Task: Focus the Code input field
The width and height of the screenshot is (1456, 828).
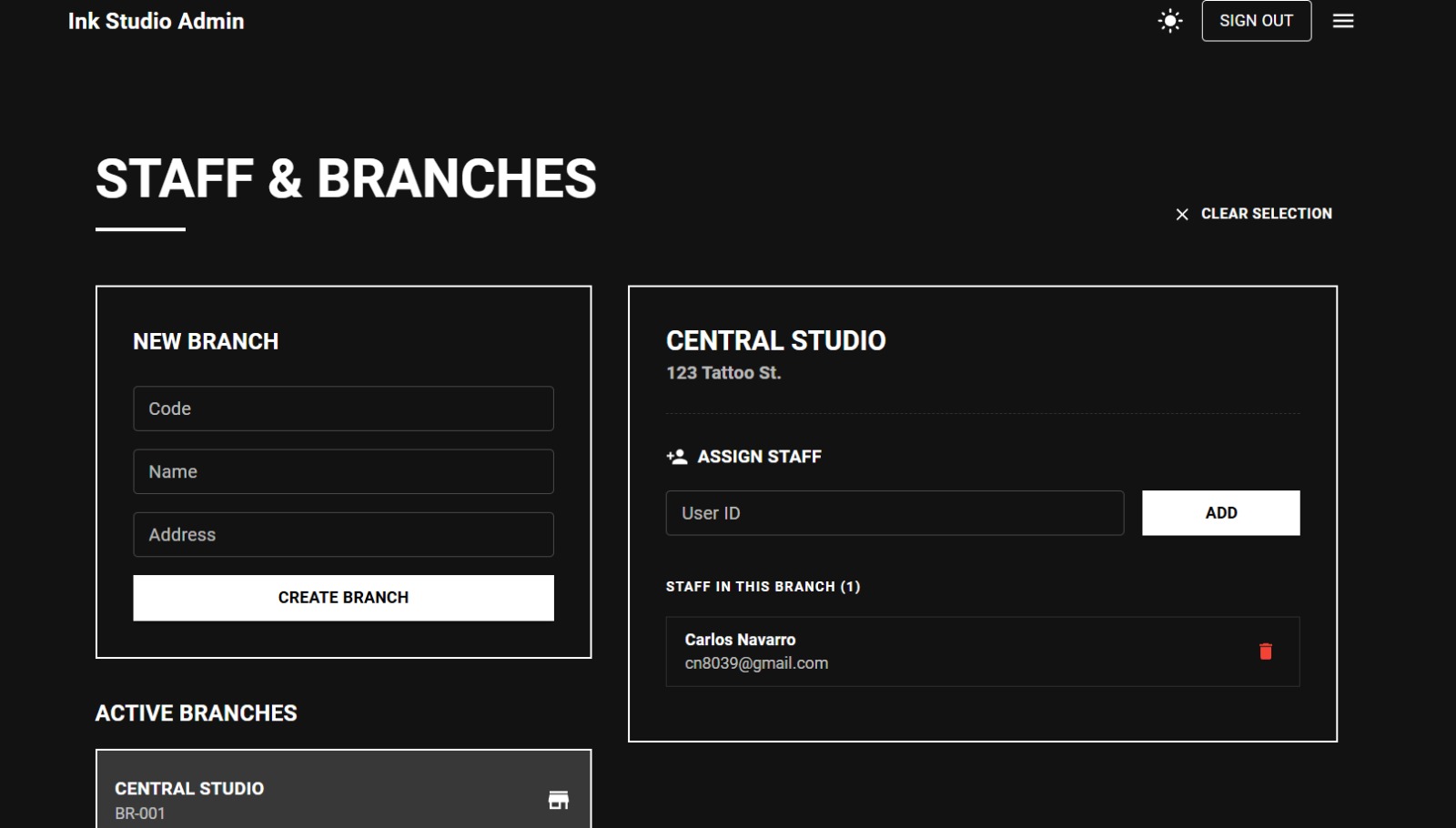Action: (343, 409)
